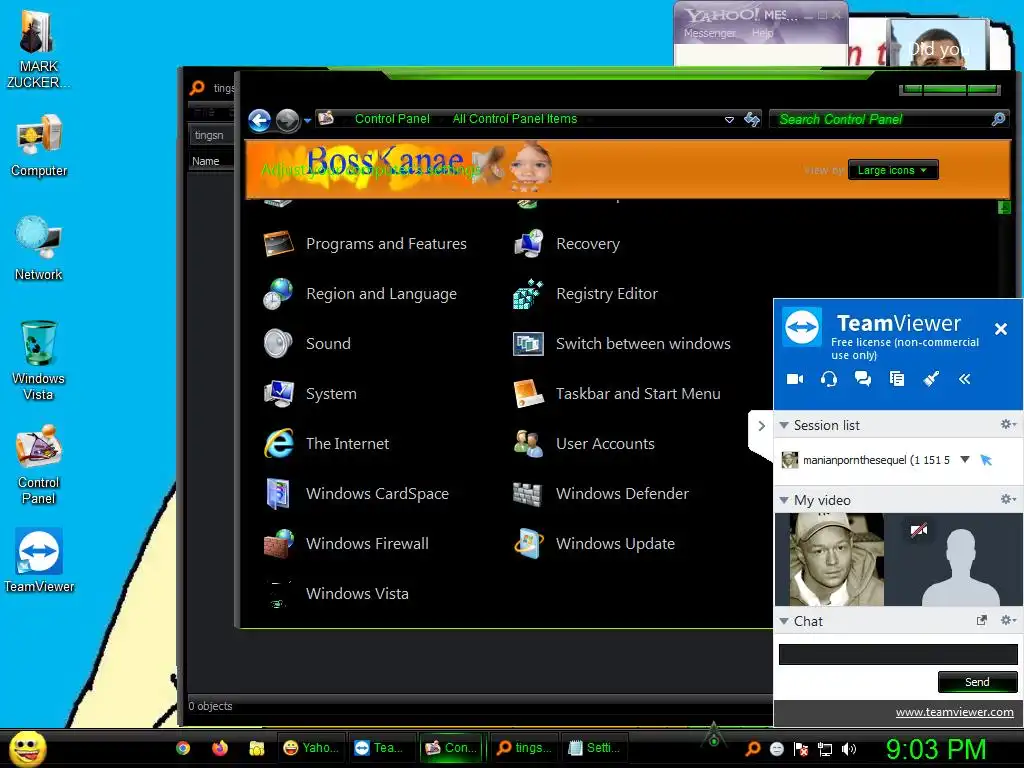Screen dimensions: 1024x768
Task: Click TeamViewer headset audio icon
Action: 829,379
